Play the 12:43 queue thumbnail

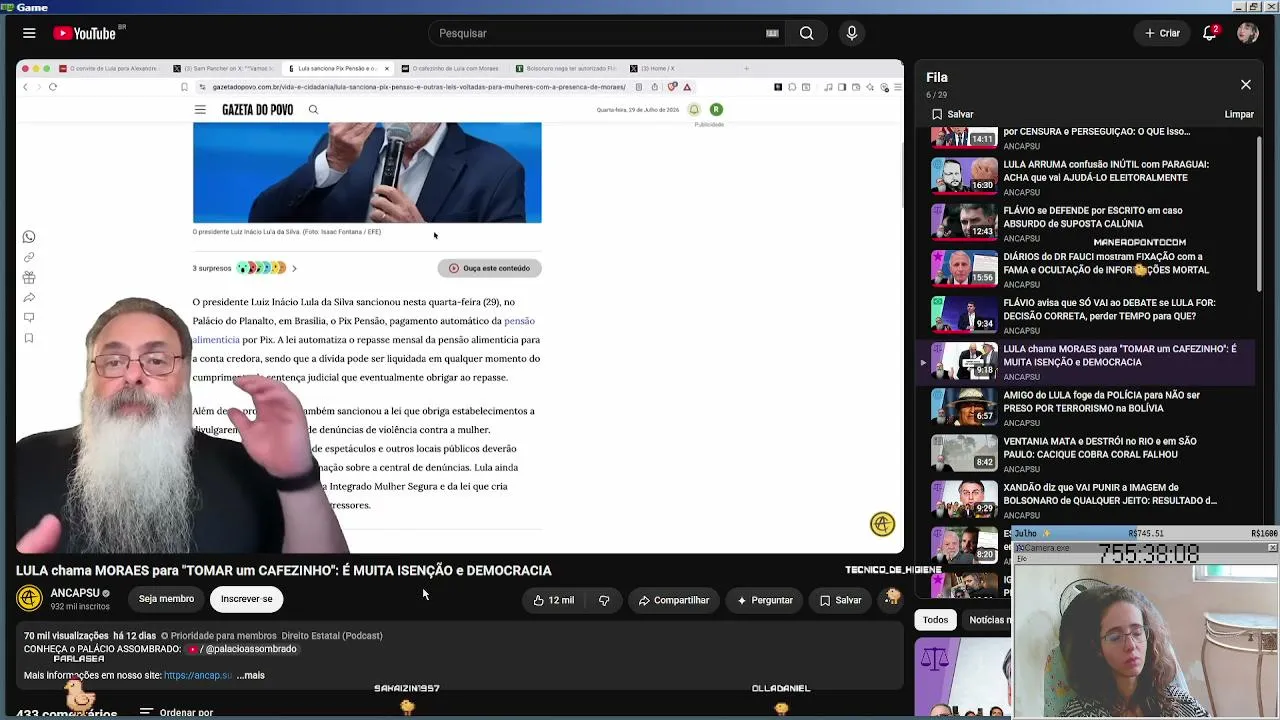click(x=964, y=222)
